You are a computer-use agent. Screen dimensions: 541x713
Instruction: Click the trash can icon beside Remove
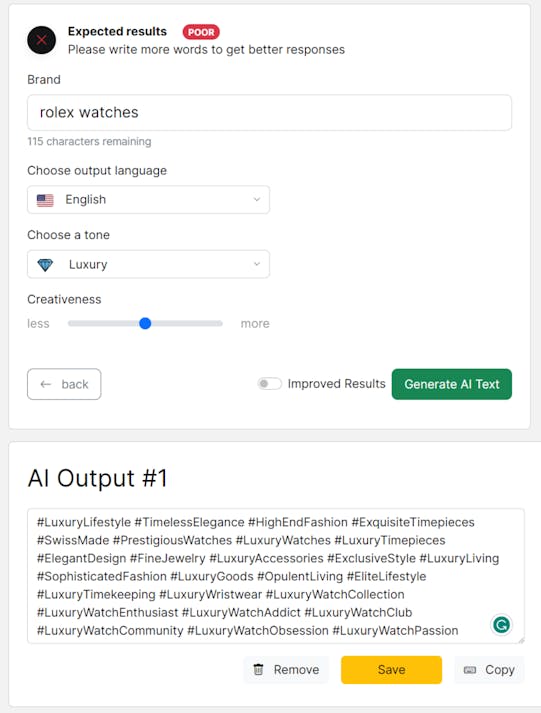point(258,669)
